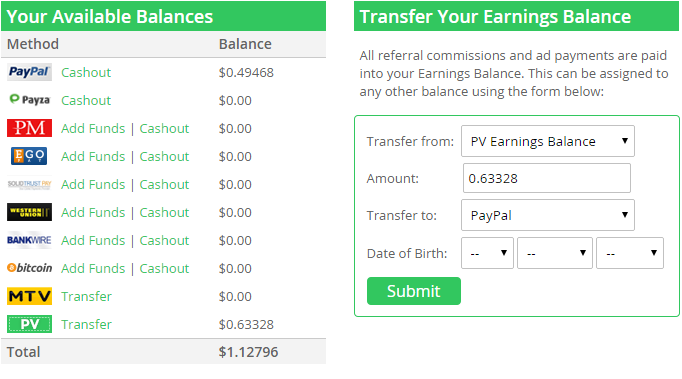Open the Transfer link for PV balance
The width and height of the screenshot is (682, 379).
click(87, 324)
